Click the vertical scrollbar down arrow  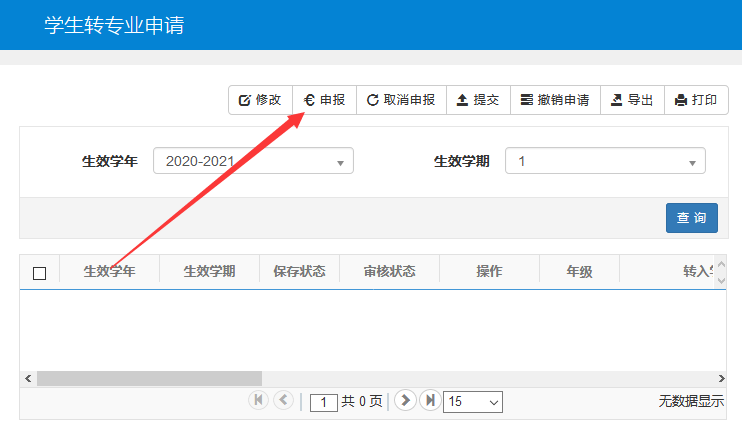(x=721, y=281)
